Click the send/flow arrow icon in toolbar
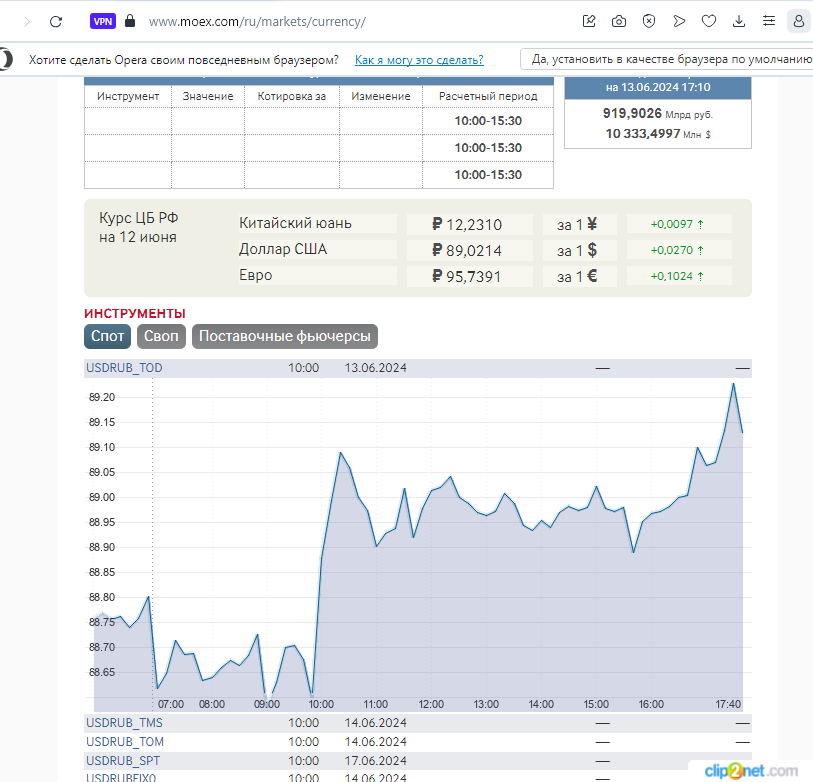This screenshot has height=782, width=813. [x=679, y=21]
